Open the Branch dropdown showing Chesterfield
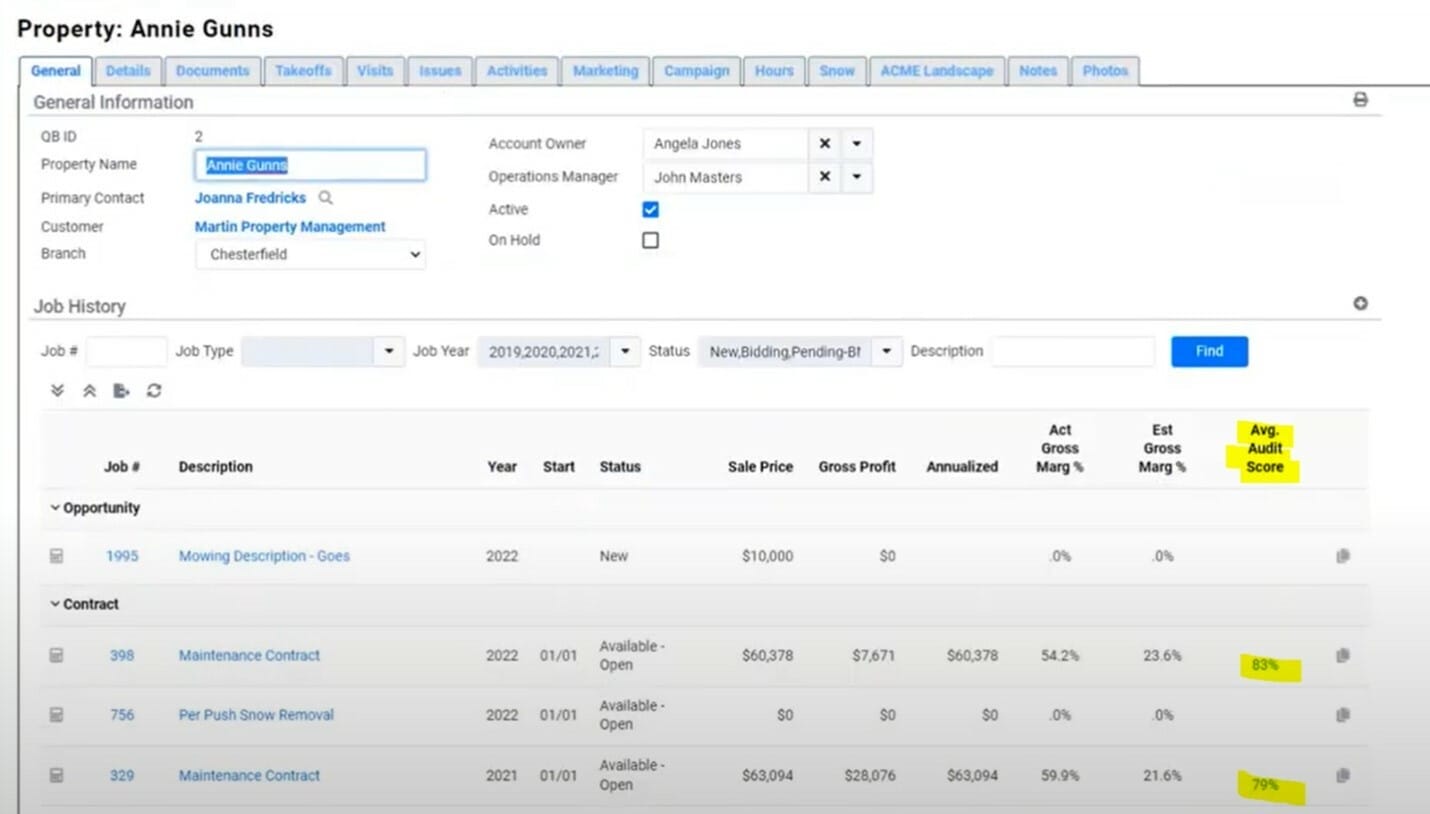The height and width of the screenshot is (814, 1430). point(310,255)
